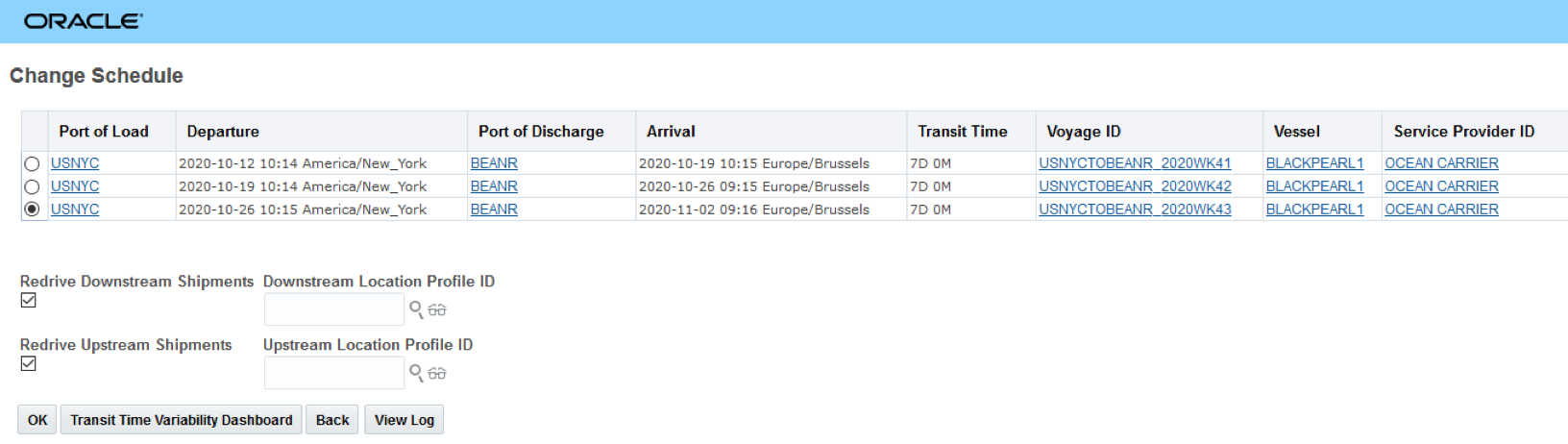This screenshot has width=1568, height=444.
Task: Select the radio button for voyage 2020WK41
Action: pos(32,164)
